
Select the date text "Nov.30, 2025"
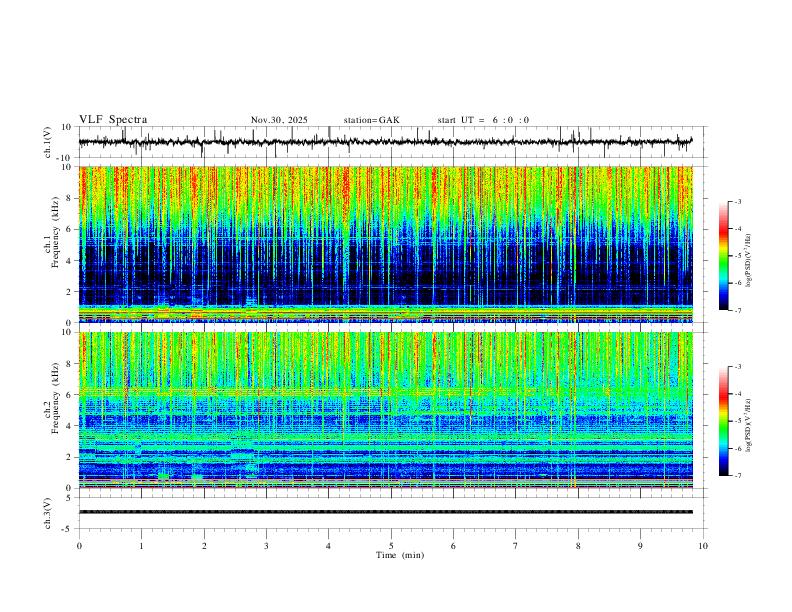279,120
